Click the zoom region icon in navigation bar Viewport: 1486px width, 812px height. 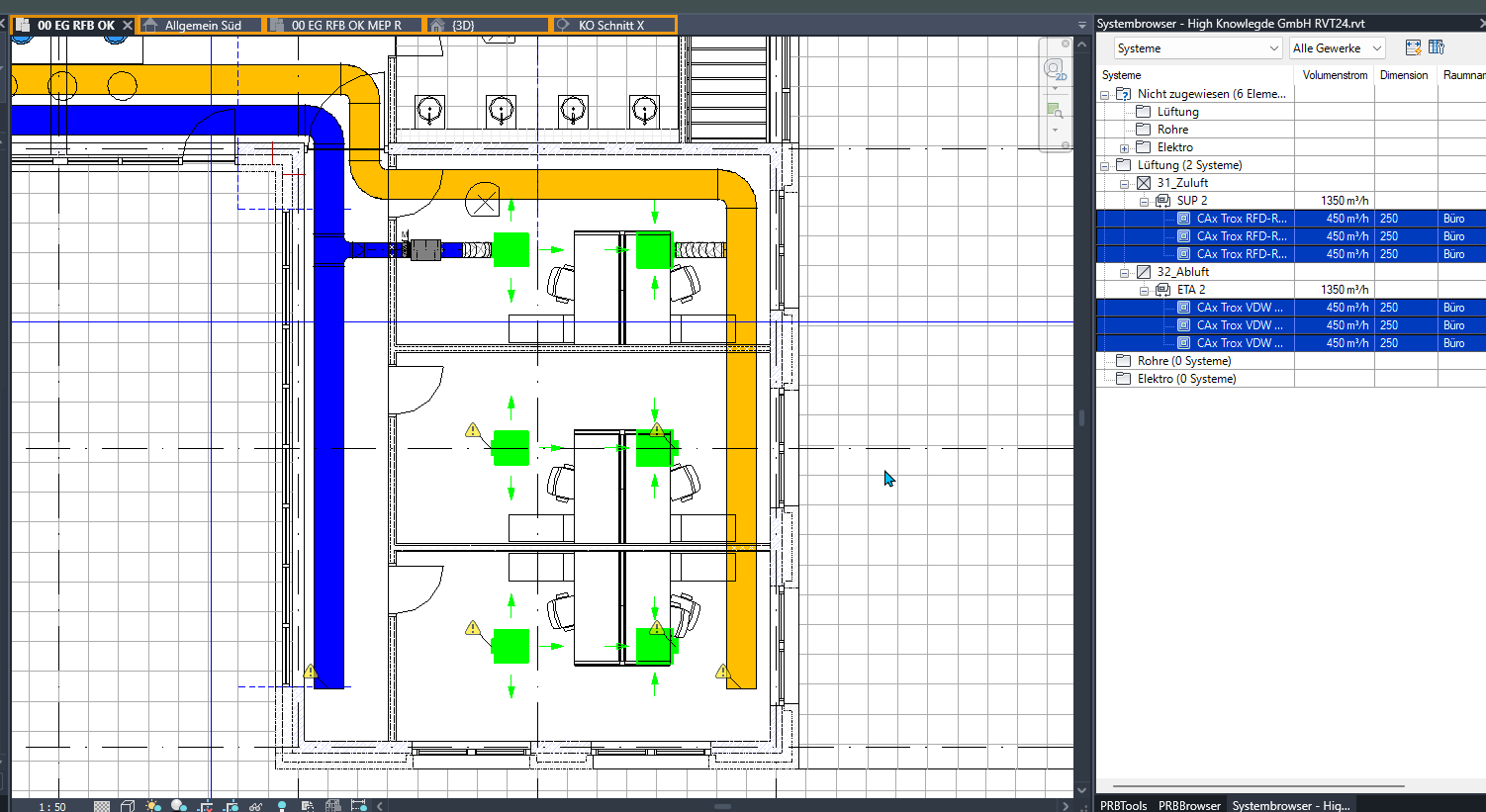(x=1055, y=111)
